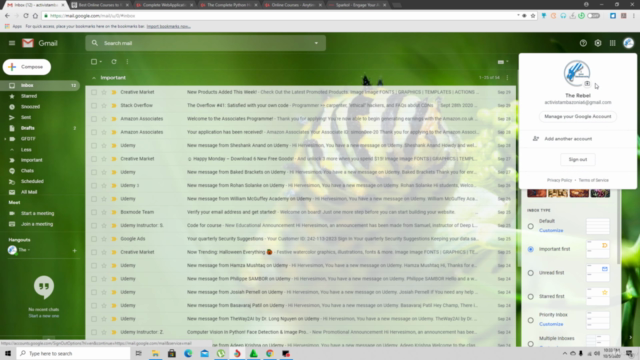The height and width of the screenshot is (360, 640).
Task: Go to browser home page icon
Action: [35, 16]
